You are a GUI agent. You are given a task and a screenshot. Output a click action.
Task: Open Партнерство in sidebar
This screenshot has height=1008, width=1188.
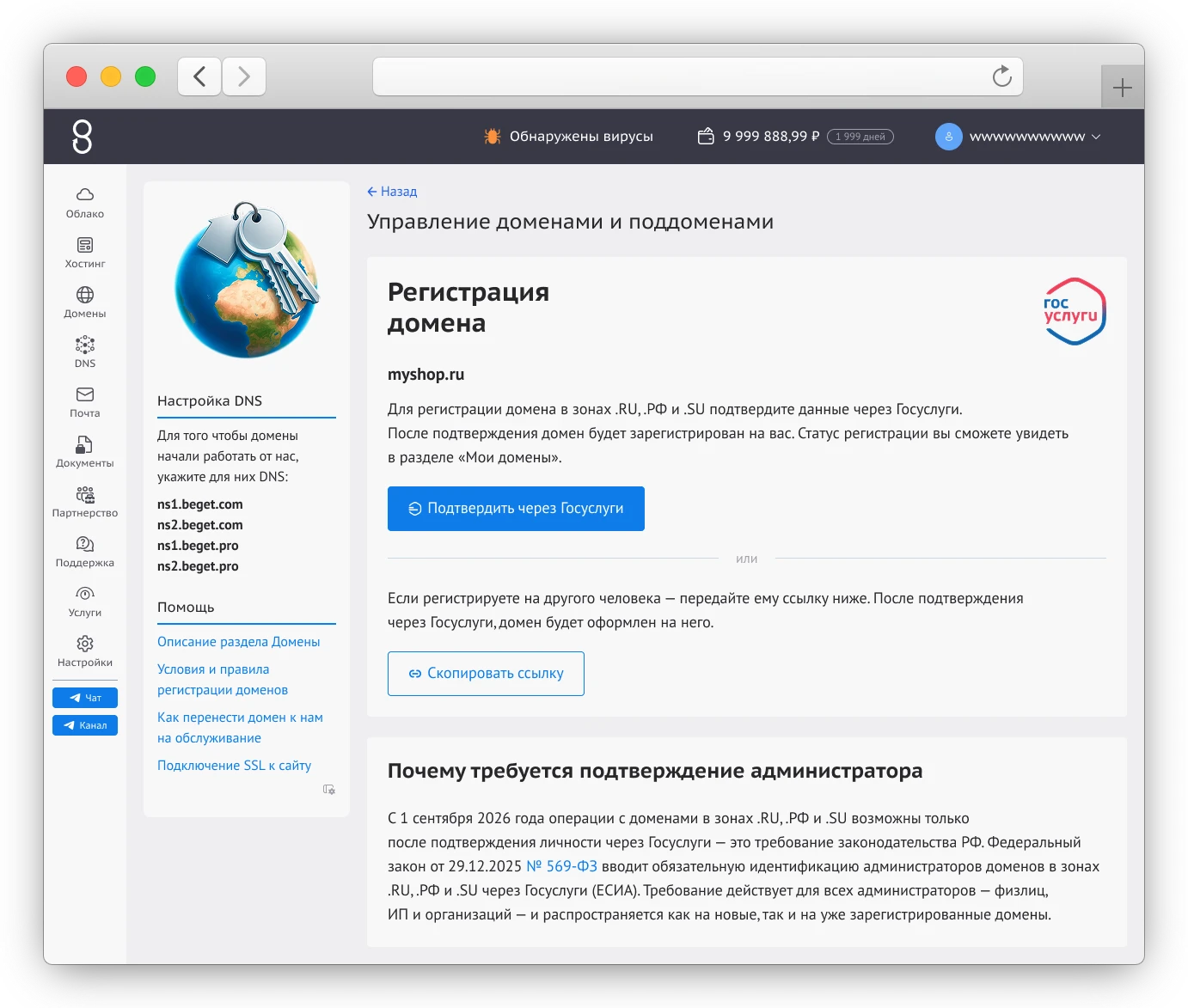pyautogui.click(x=85, y=503)
